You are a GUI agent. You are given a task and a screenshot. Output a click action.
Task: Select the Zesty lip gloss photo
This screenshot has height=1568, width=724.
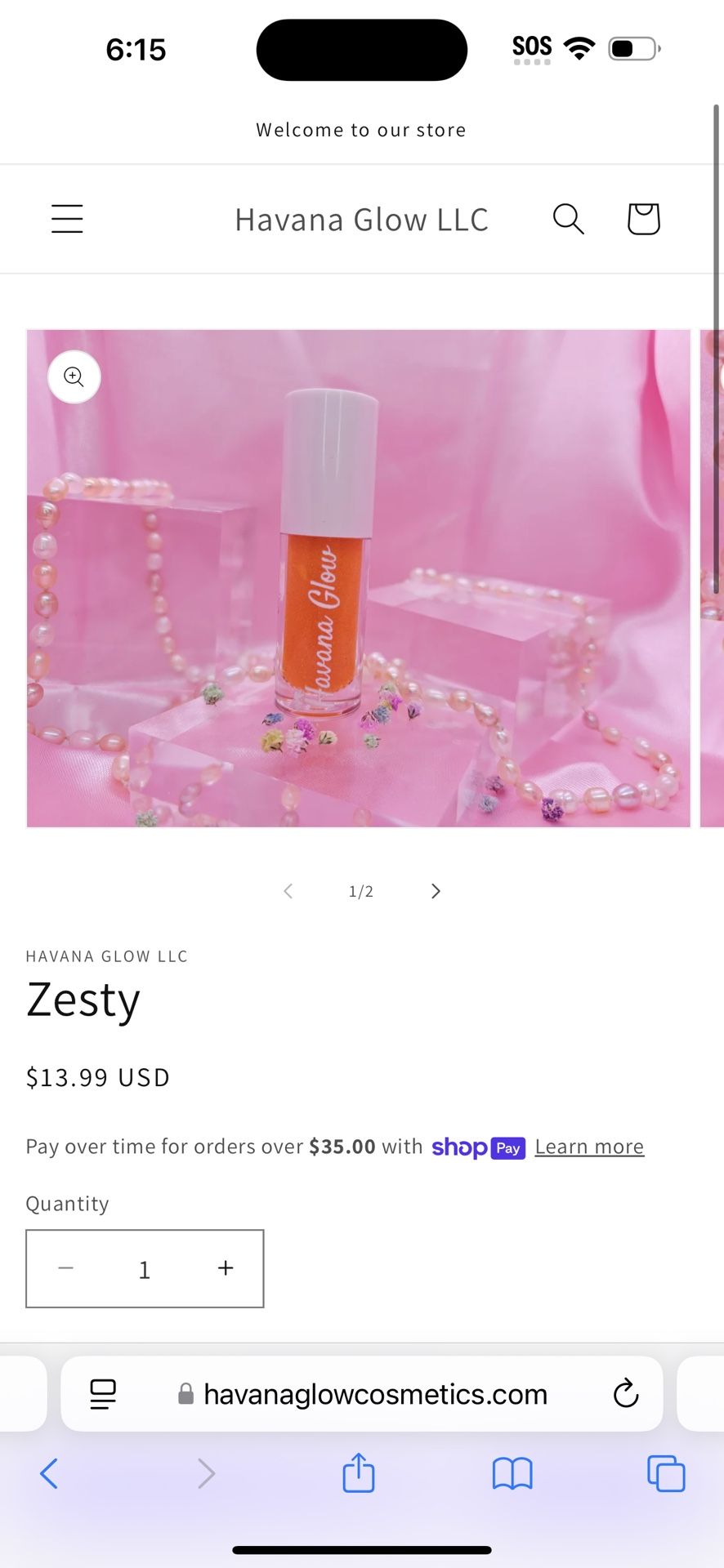click(x=359, y=578)
